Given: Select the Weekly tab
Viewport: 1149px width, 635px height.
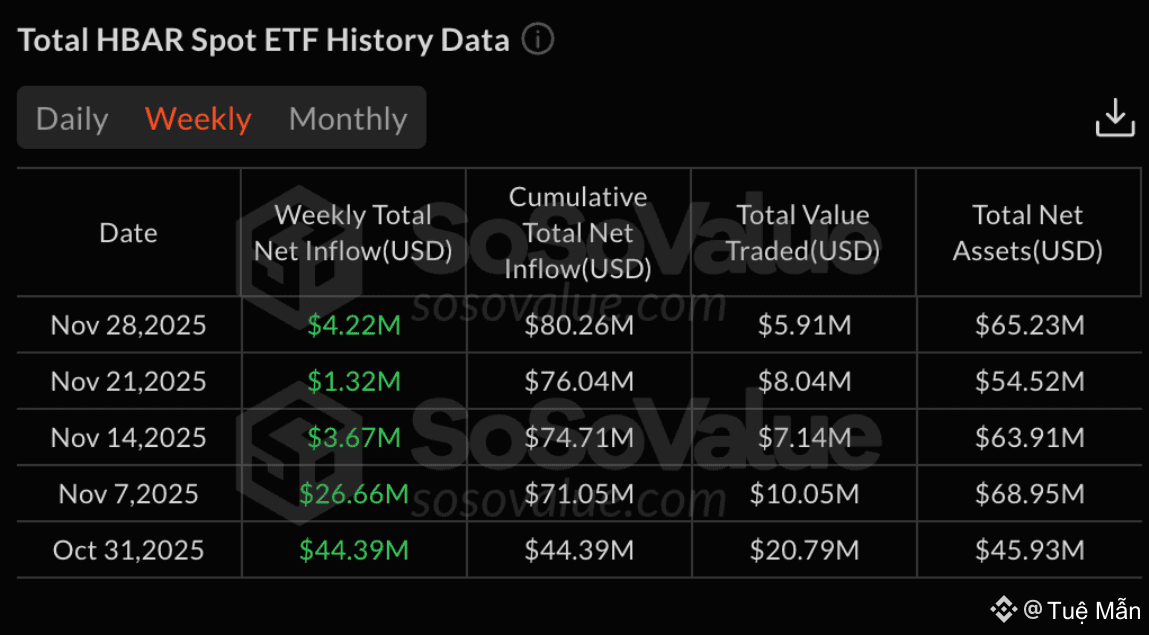Looking at the screenshot, I should coord(198,119).
